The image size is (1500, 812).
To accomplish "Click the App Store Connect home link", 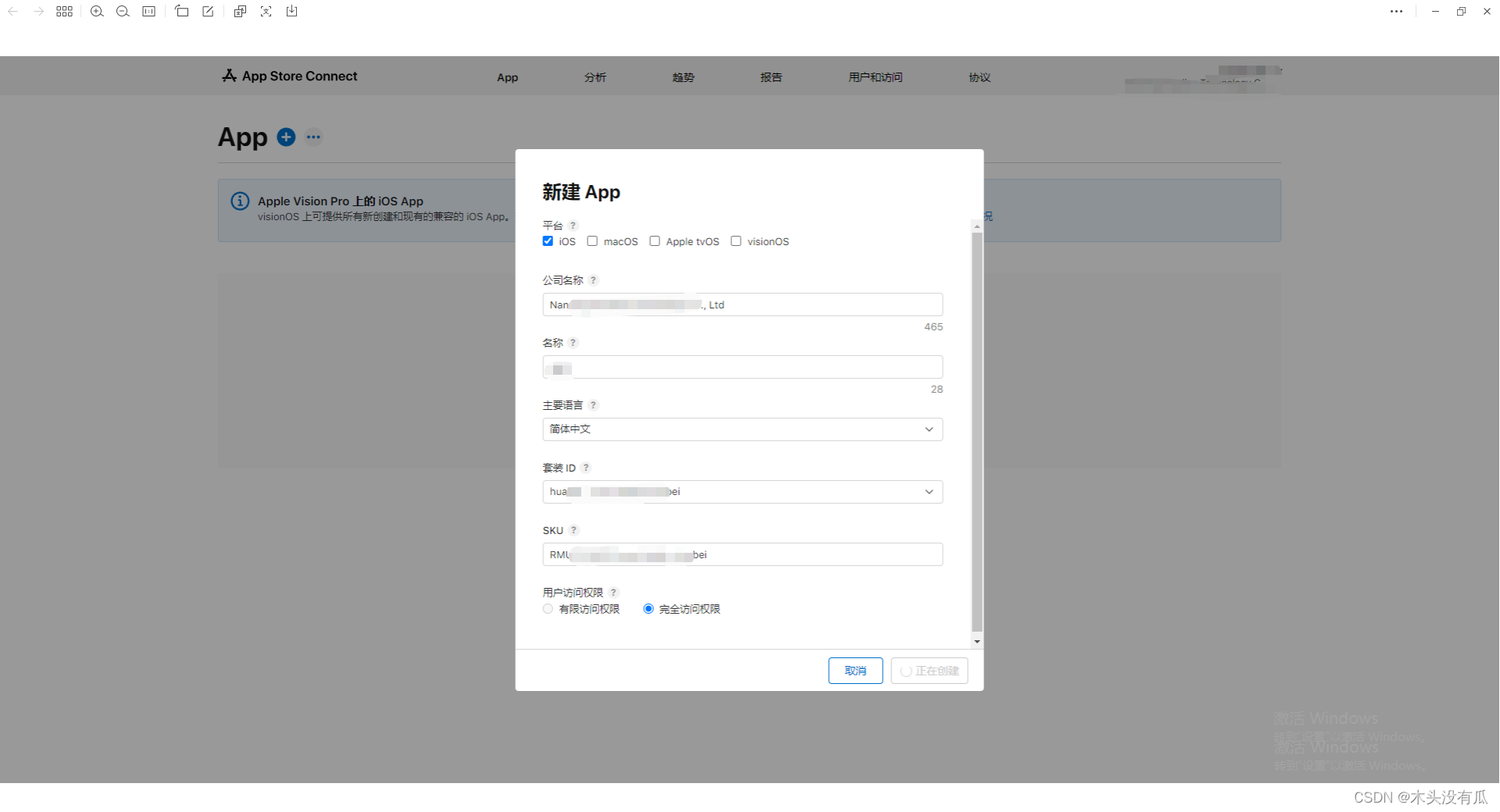I will click(x=289, y=76).
